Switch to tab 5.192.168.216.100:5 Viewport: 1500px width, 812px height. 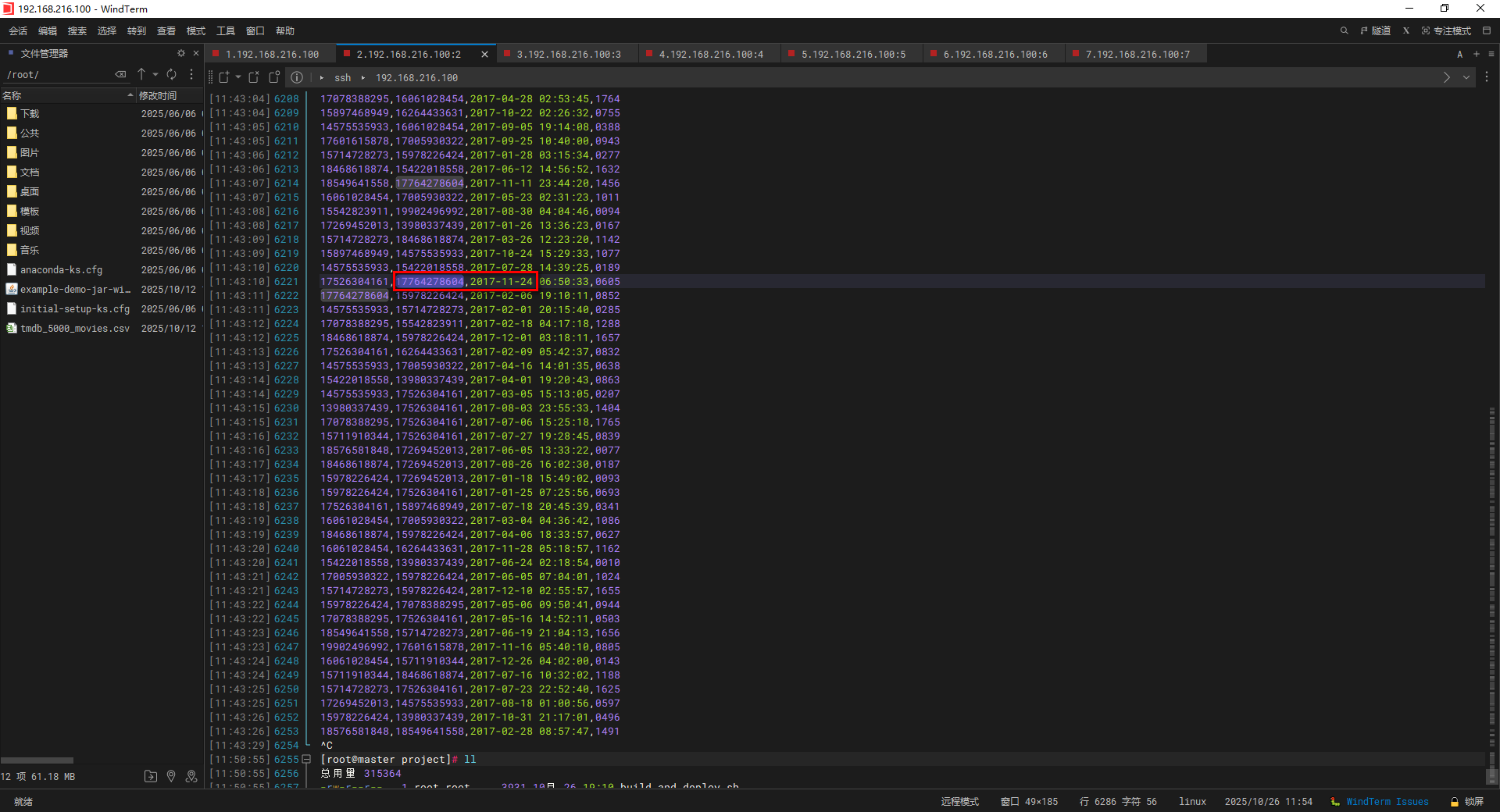852,54
